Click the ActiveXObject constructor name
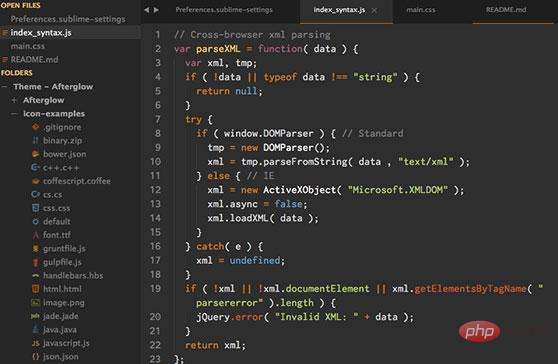This screenshot has width=558, height=364. coord(299,190)
